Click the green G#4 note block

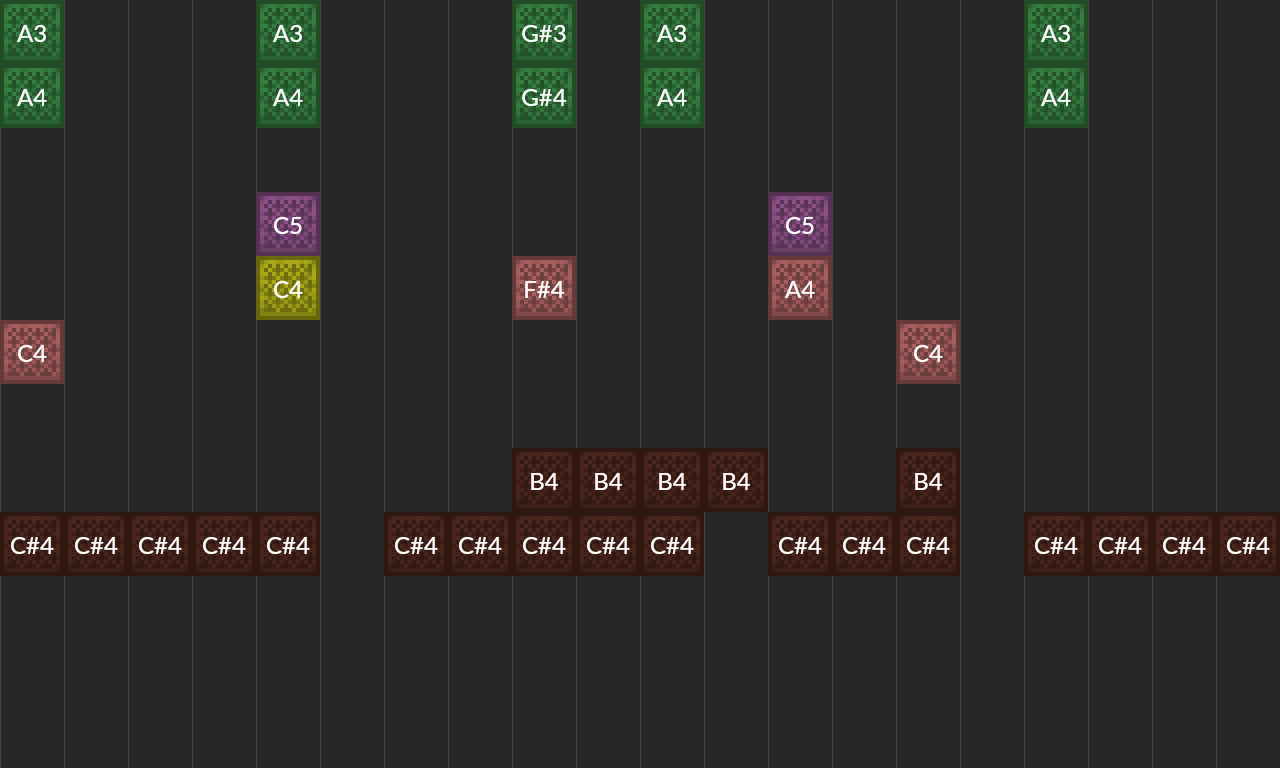[x=544, y=96]
